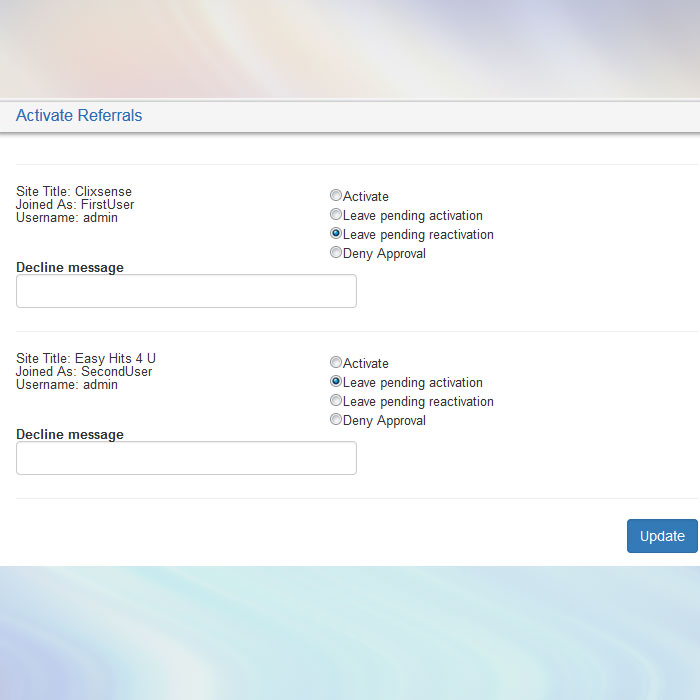Select Activate for Clixsense referral
700x700 pixels.
point(336,195)
